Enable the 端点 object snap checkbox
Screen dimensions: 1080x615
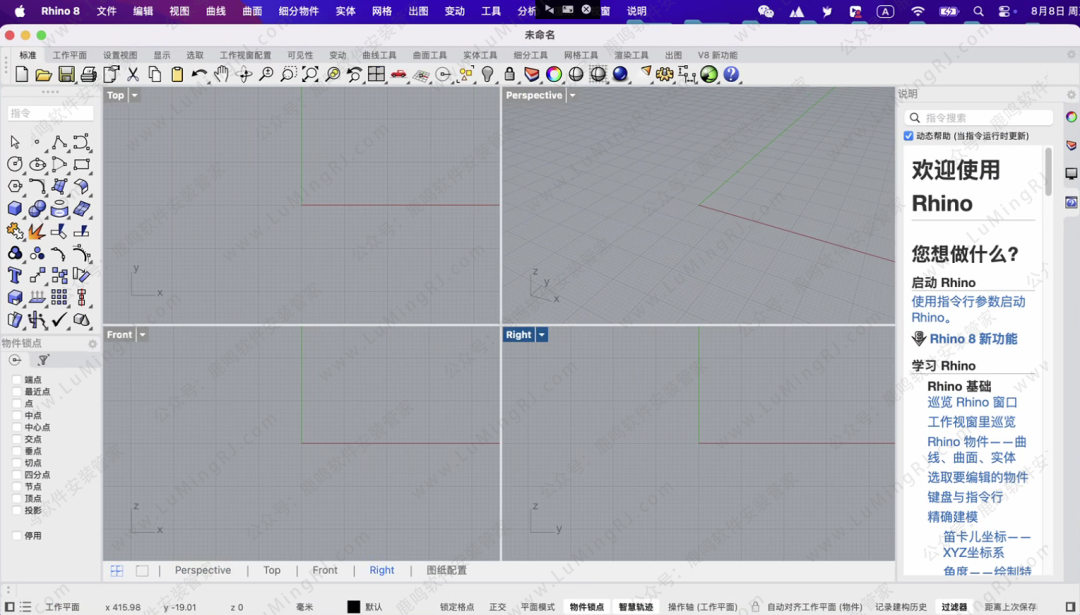tap(17, 380)
